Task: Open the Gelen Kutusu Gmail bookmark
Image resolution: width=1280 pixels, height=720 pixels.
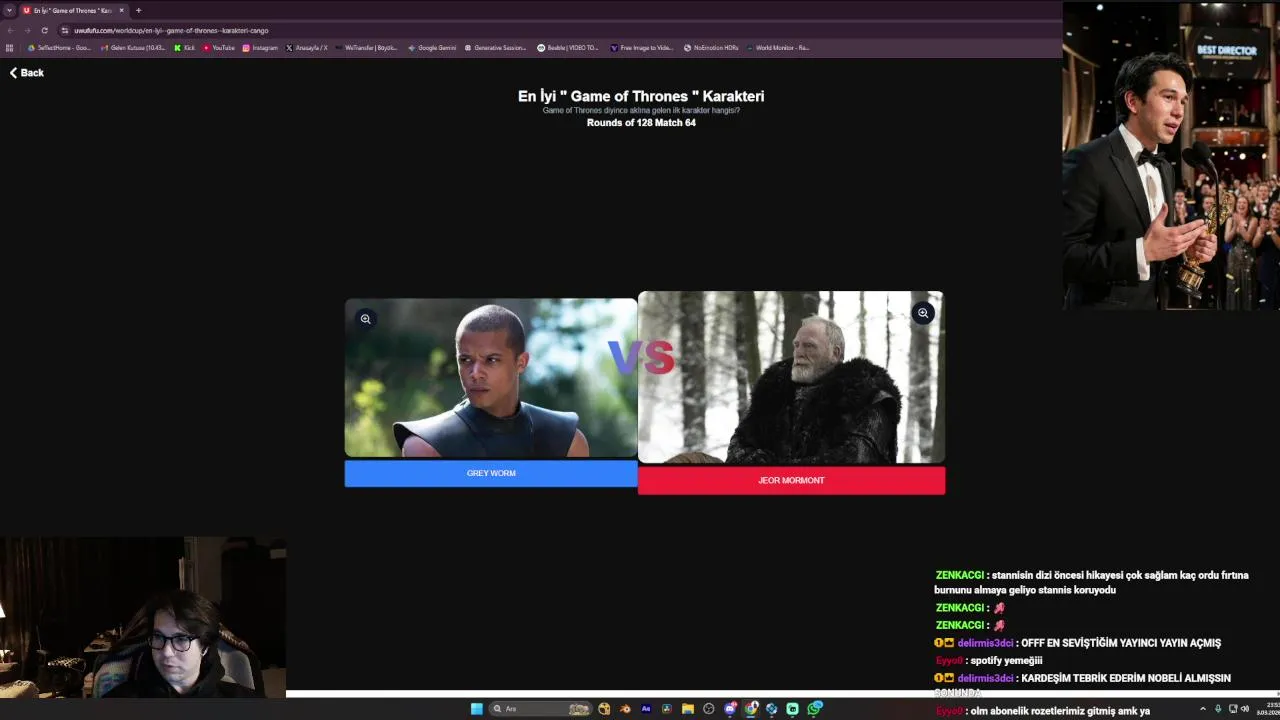Action: click(x=133, y=48)
